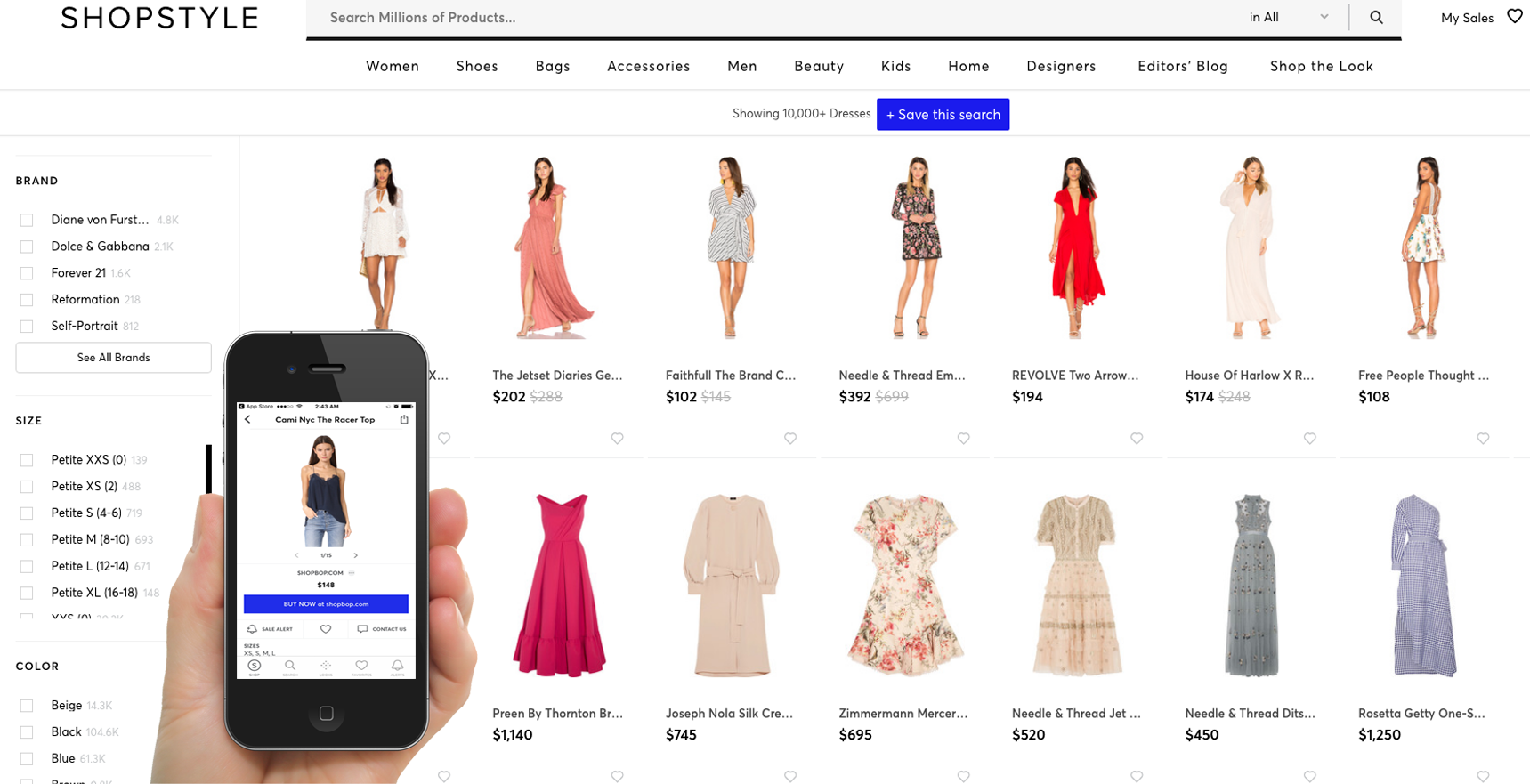This screenshot has width=1530, height=784.
Task: Check the Dolce & Gabbana brand filter
Action: [x=27, y=247]
